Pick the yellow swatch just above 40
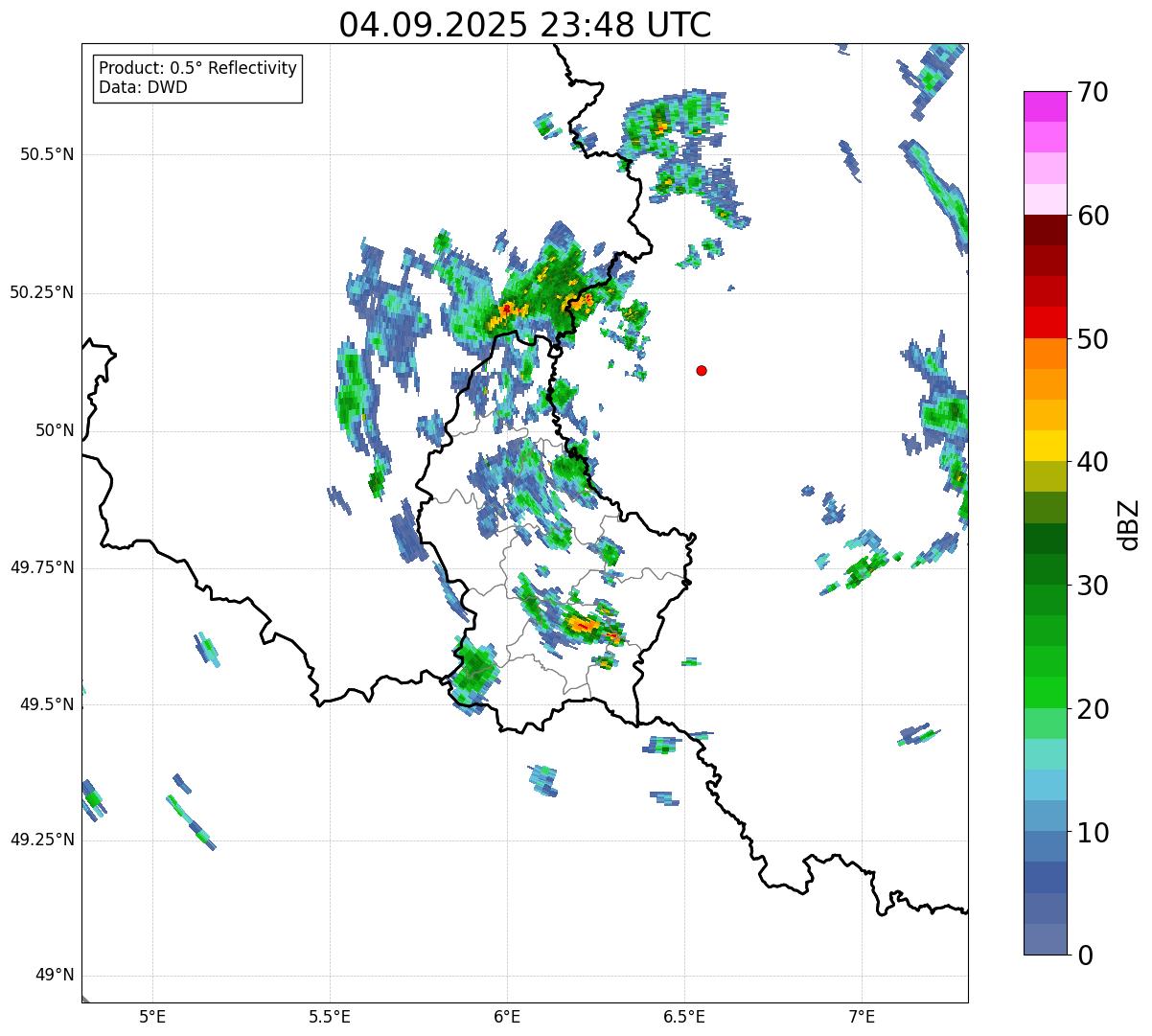1152x1036 pixels. [x=1046, y=446]
